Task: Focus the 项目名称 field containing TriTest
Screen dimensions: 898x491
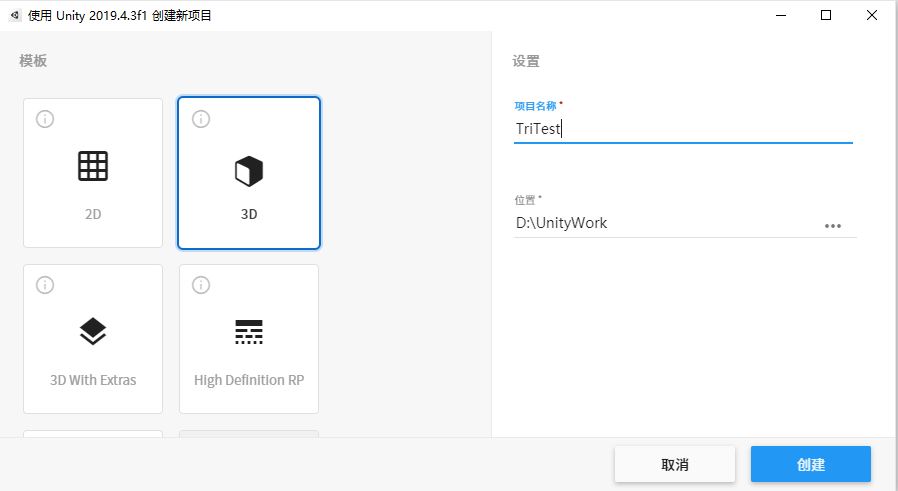Action: [x=683, y=128]
